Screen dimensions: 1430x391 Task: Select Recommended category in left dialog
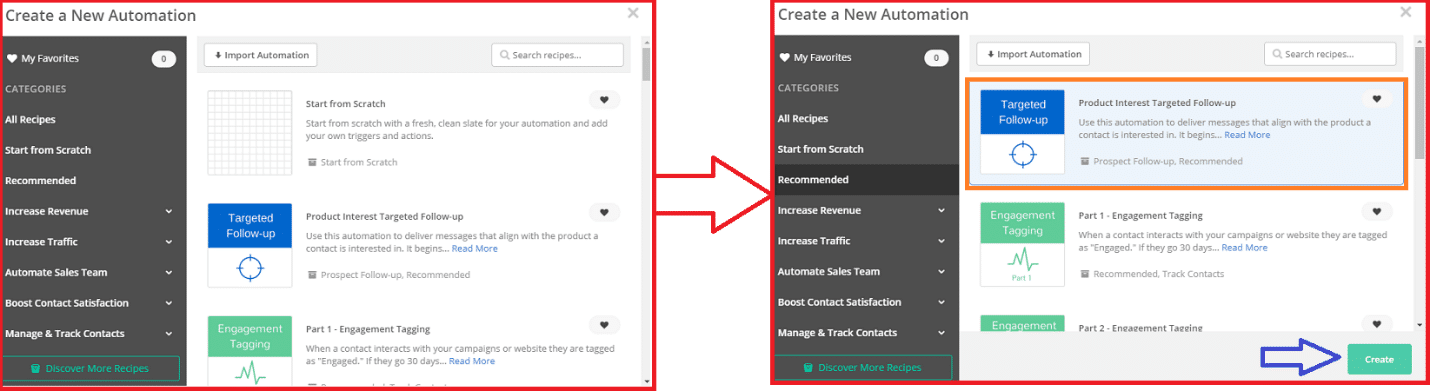pyautogui.click(x=40, y=180)
